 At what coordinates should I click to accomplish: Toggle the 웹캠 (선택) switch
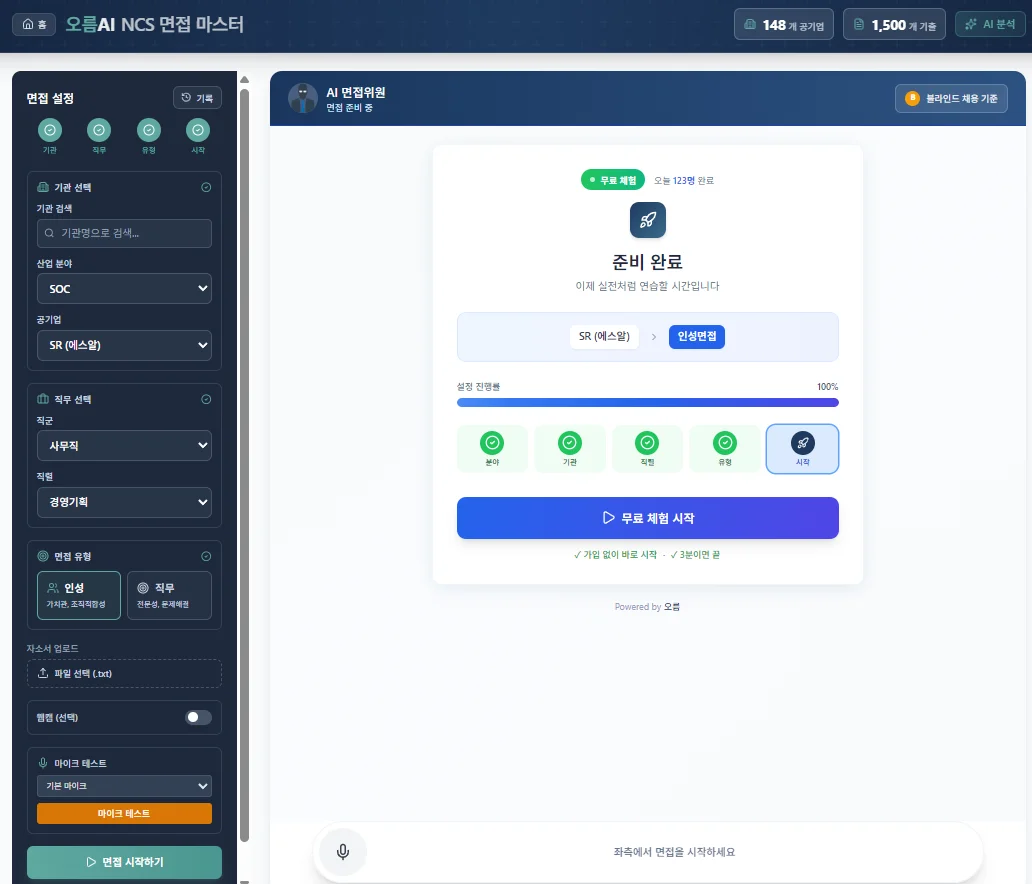pos(198,717)
